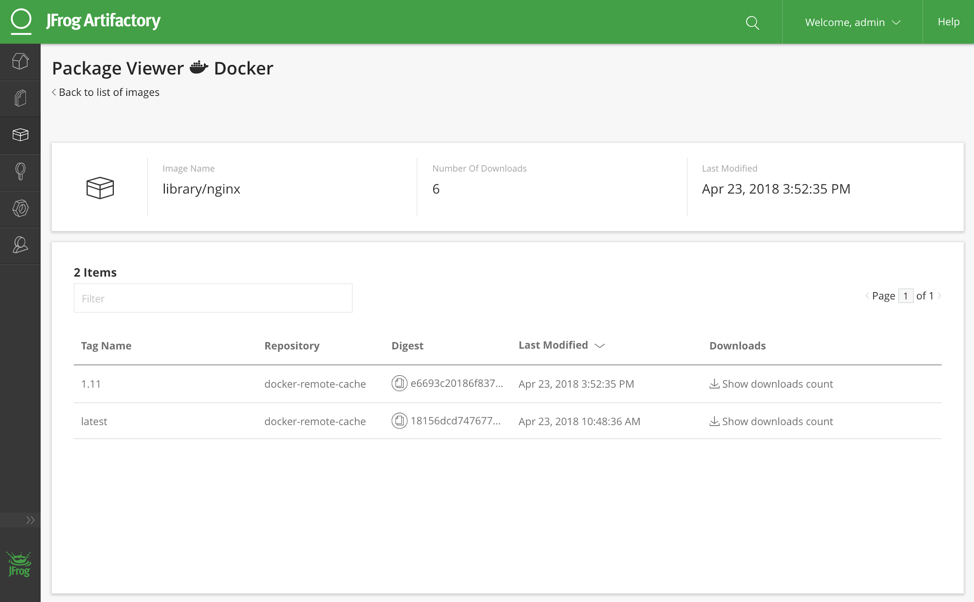Click the package box icon beside Image Name
This screenshot has width=974, height=602.
pyautogui.click(x=100, y=188)
